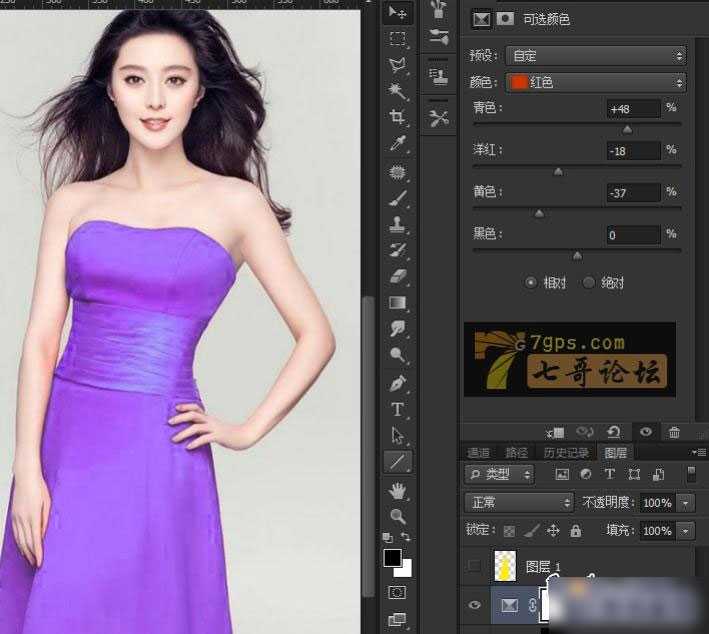709x634 pixels.
Task: Filter layers by pixel layers
Action: click(x=562, y=474)
